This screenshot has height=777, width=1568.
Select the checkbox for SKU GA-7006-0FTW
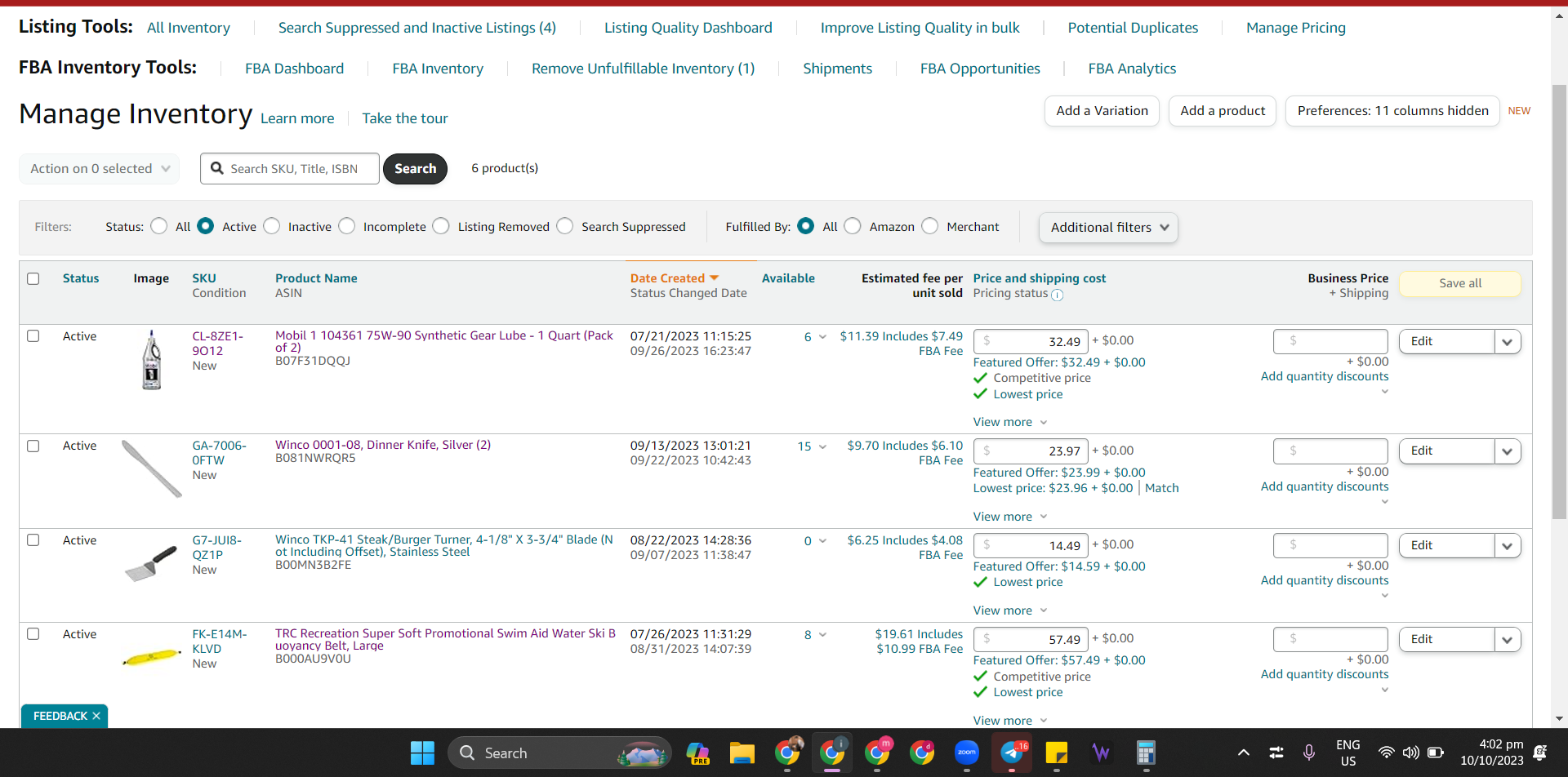tap(33, 446)
